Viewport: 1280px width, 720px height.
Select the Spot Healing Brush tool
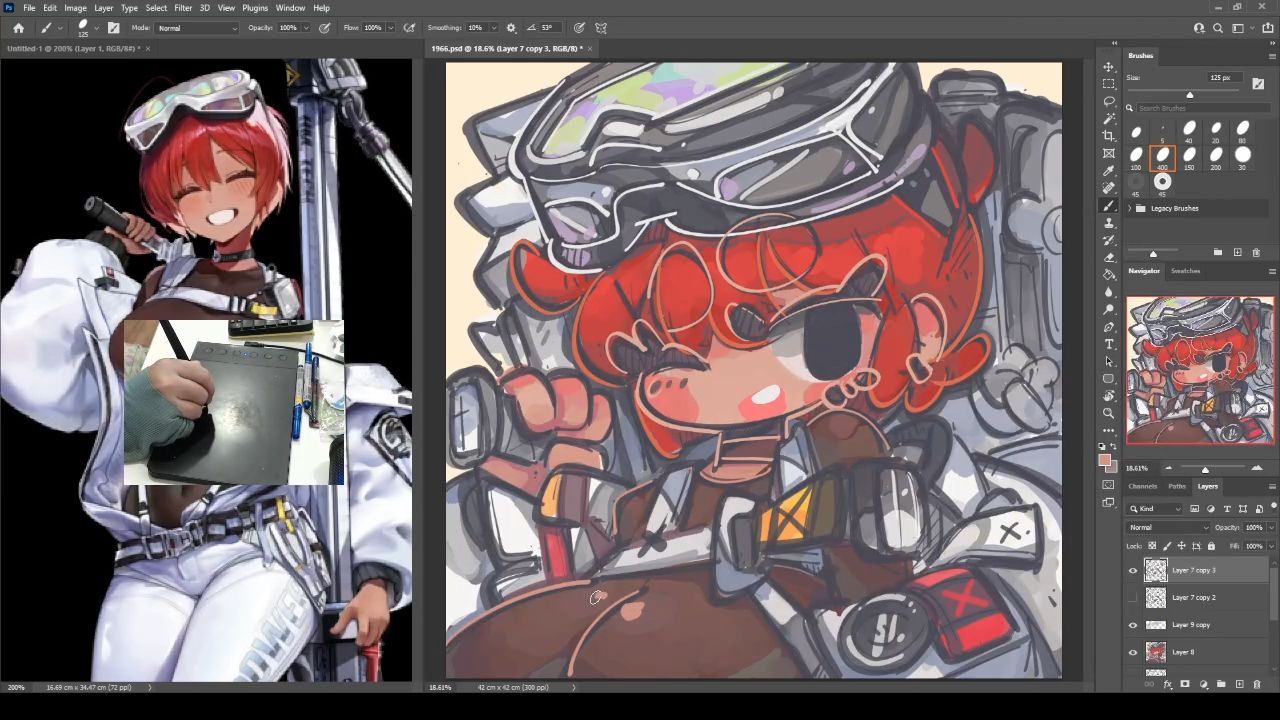tap(1108, 188)
